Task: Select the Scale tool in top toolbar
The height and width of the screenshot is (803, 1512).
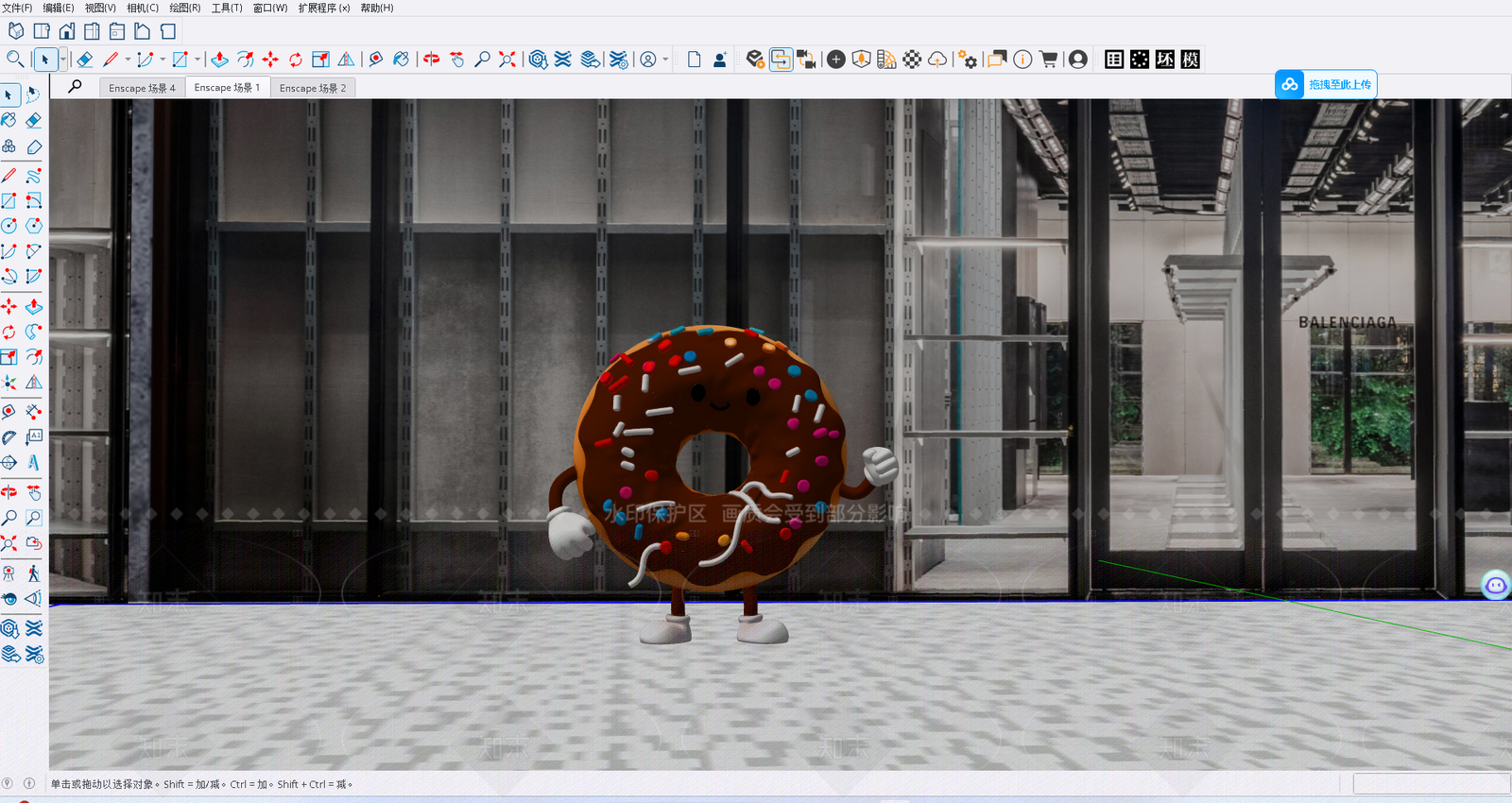Action: [x=321, y=60]
